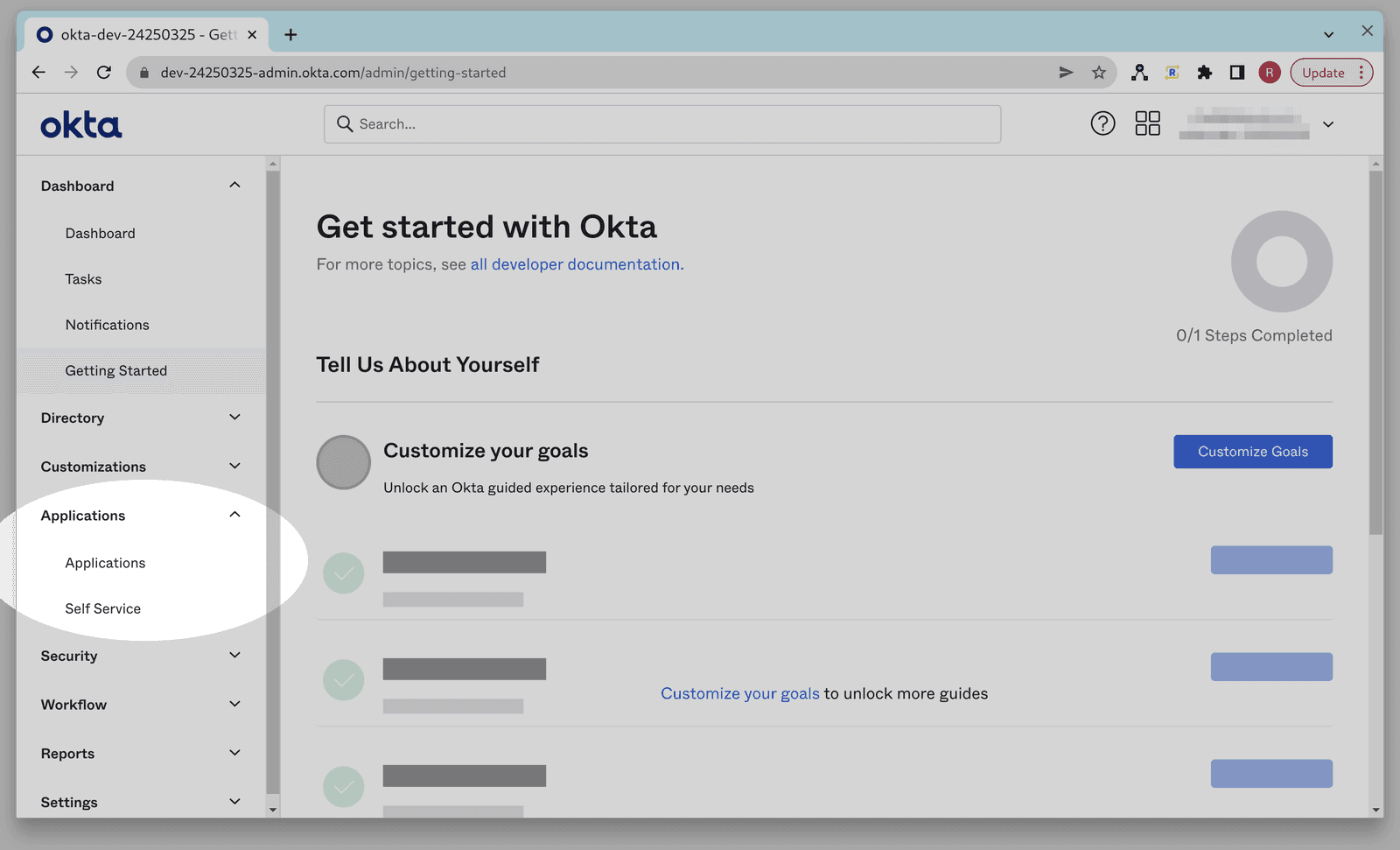Open Notifications in the sidebar

(x=107, y=325)
